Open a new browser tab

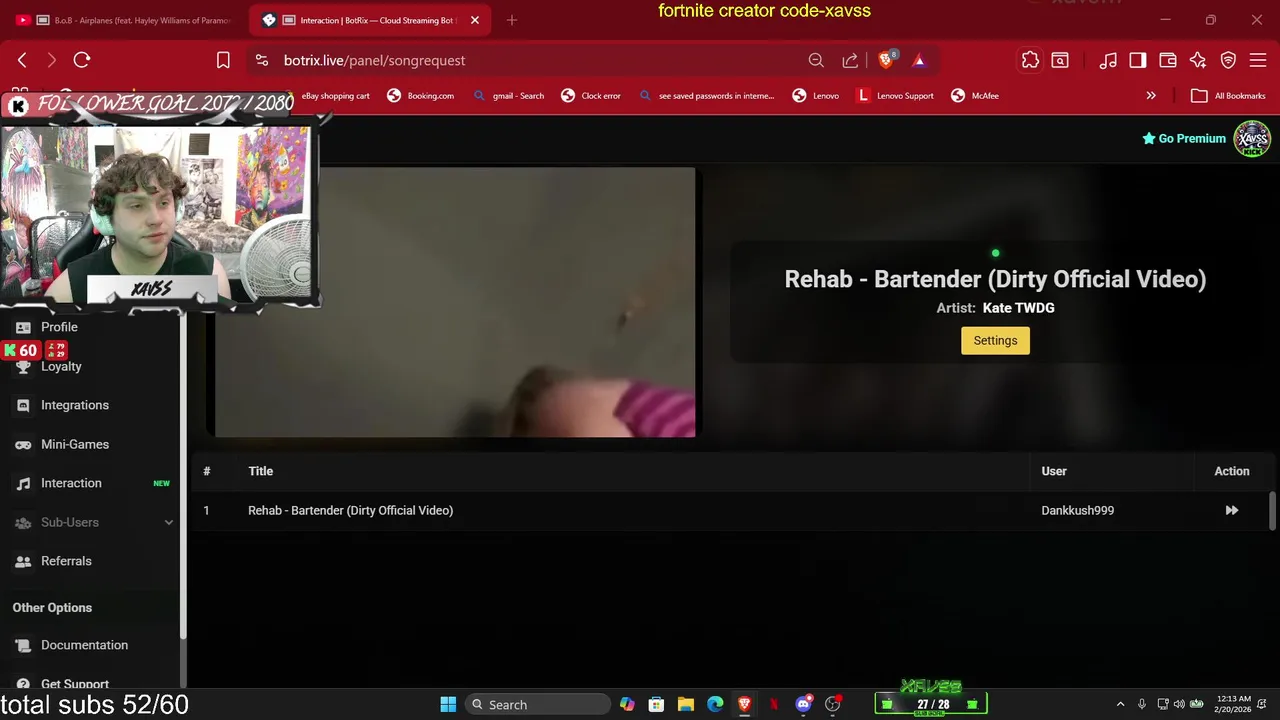(512, 20)
